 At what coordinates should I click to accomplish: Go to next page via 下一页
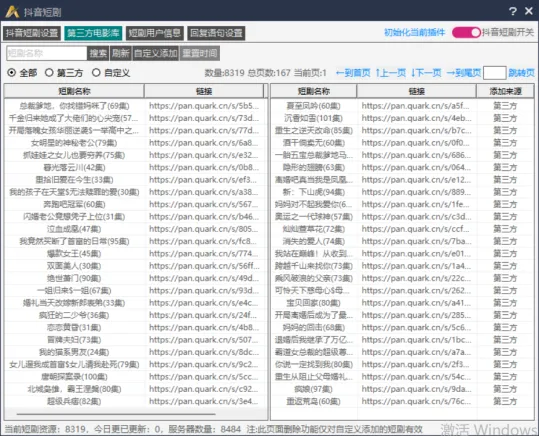(426, 73)
